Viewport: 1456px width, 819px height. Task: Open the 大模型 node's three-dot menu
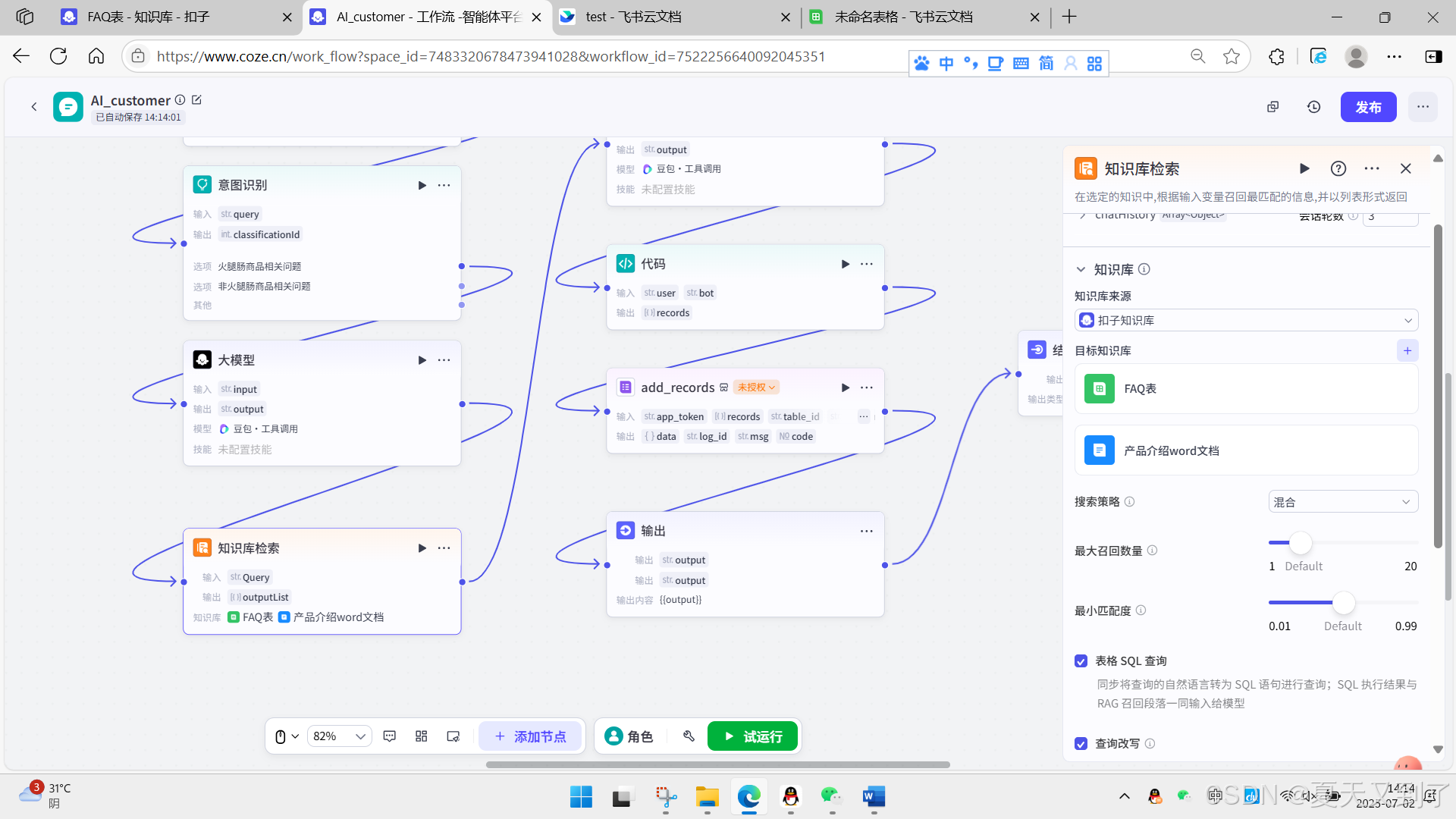pos(444,360)
